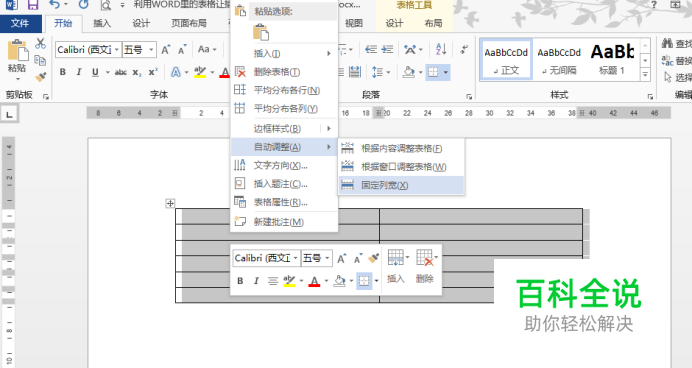Image resolution: width=692 pixels, height=368 pixels.
Task: Click the Save icon in title bar
Action: coord(33,5)
